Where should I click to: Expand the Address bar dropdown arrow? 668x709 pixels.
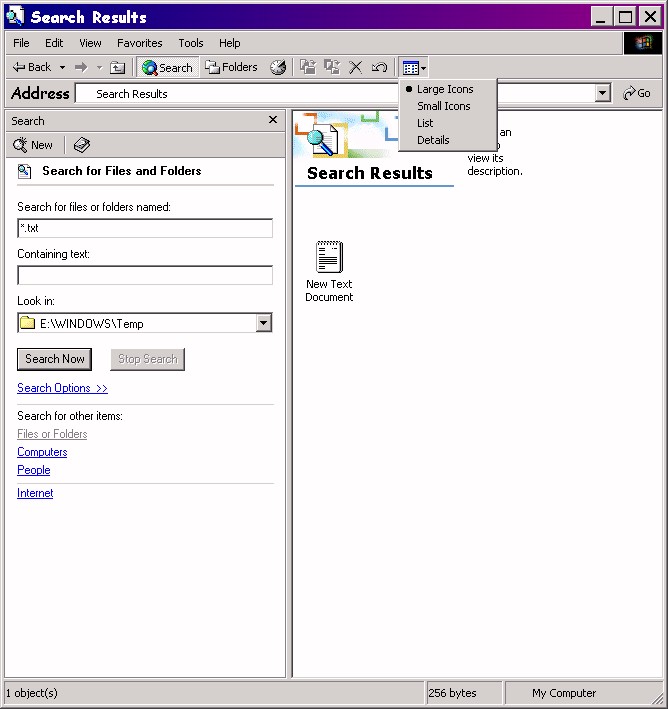point(602,94)
